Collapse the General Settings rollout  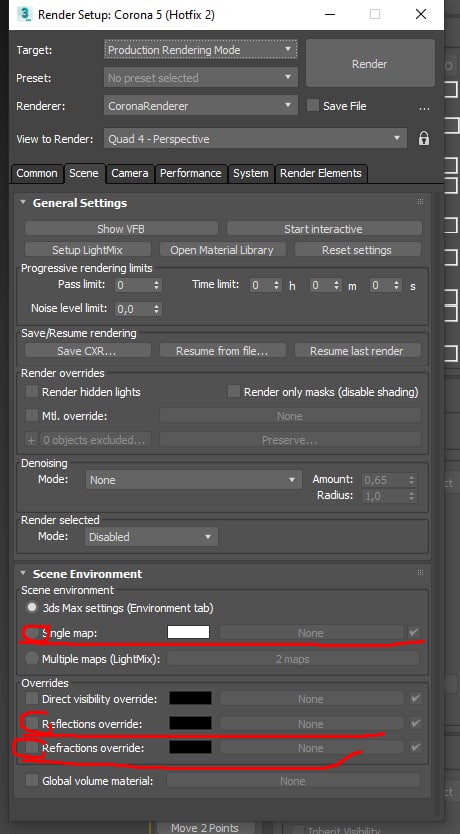coord(23,202)
